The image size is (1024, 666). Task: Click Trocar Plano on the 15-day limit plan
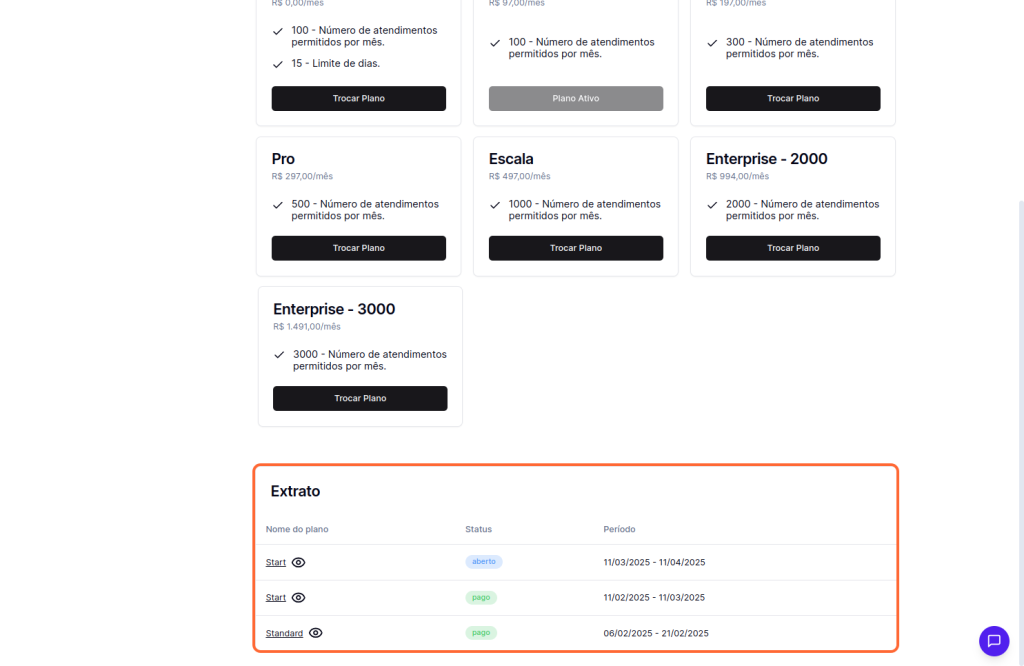358,98
